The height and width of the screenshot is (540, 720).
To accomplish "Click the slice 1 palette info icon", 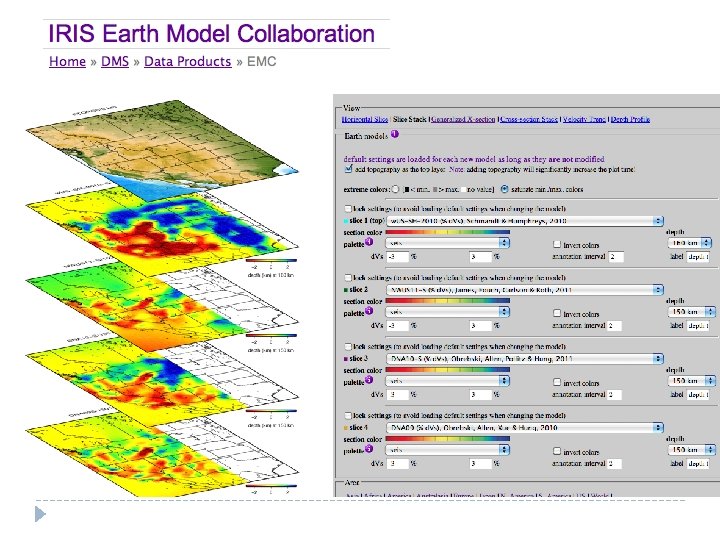I will 369,242.
